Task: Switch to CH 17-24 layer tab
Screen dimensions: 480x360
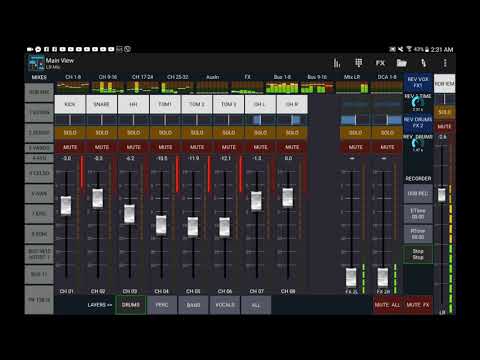Action: (x=143, y=77)
